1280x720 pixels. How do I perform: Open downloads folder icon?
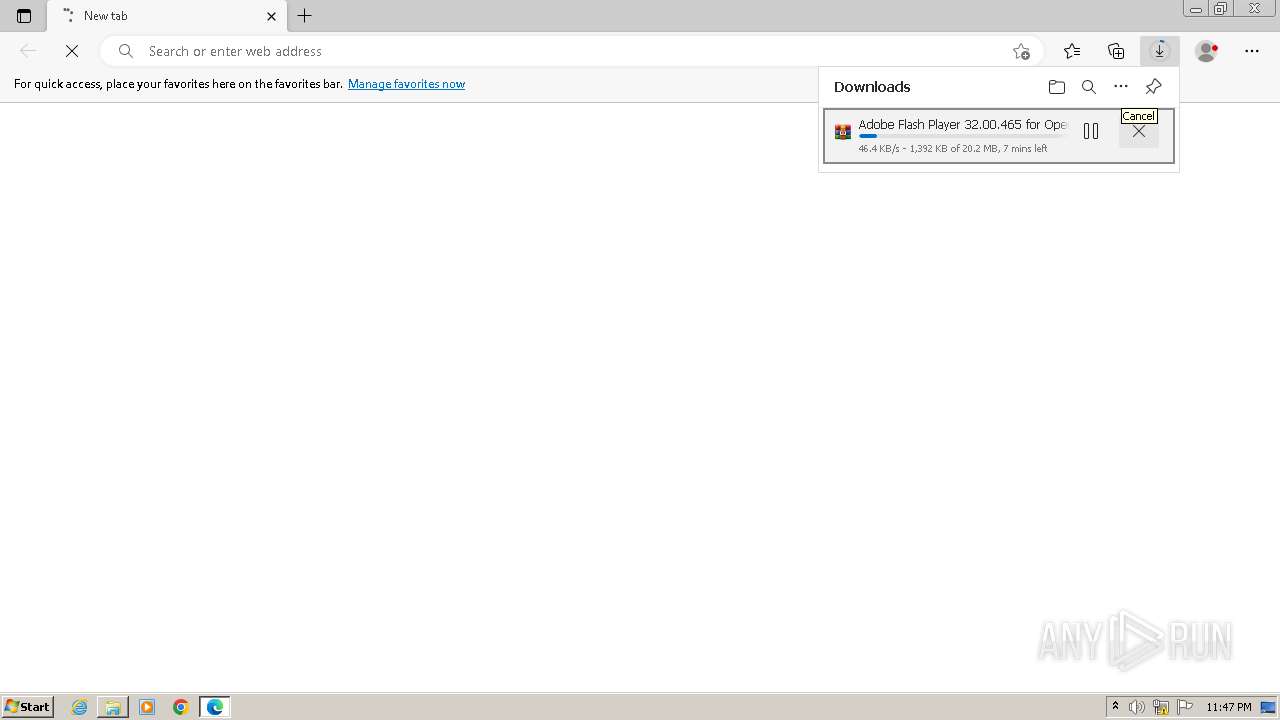pyautogui.click(x=1057, y=87)
